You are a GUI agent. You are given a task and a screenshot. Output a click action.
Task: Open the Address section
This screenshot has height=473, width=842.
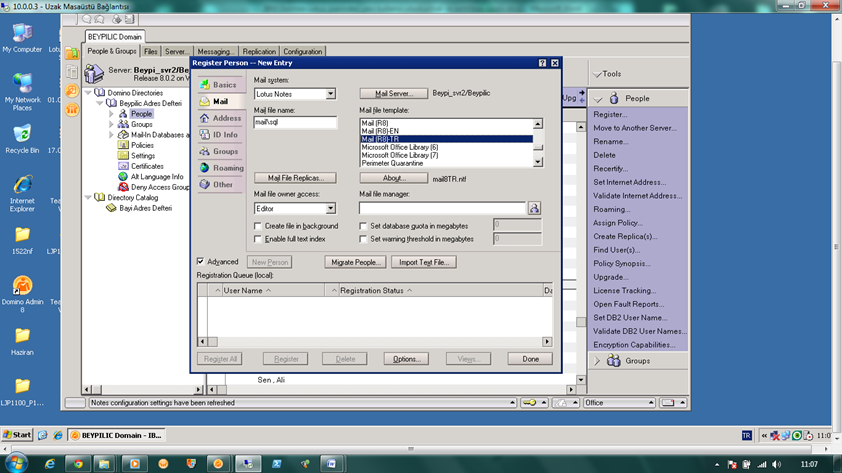click(221, 118)
